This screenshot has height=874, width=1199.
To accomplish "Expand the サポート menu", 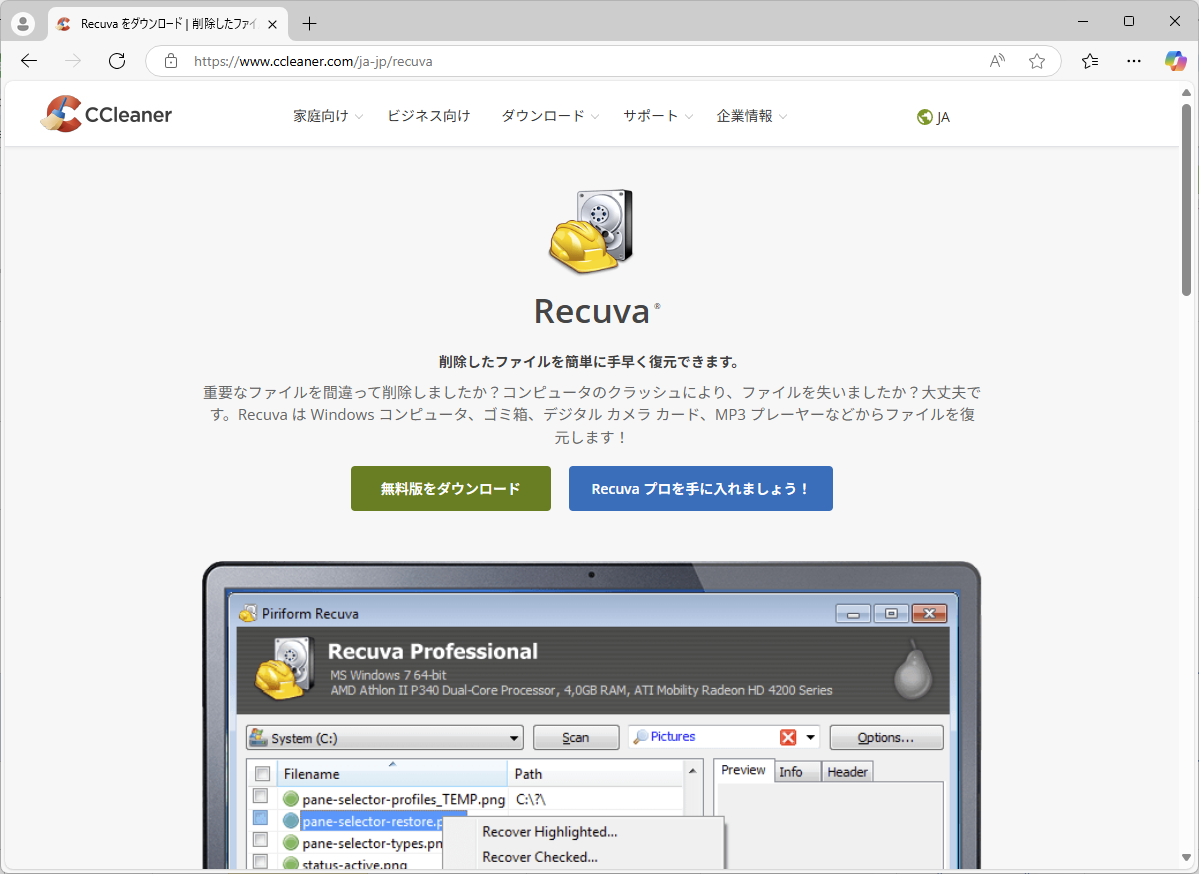I will 658,116.
